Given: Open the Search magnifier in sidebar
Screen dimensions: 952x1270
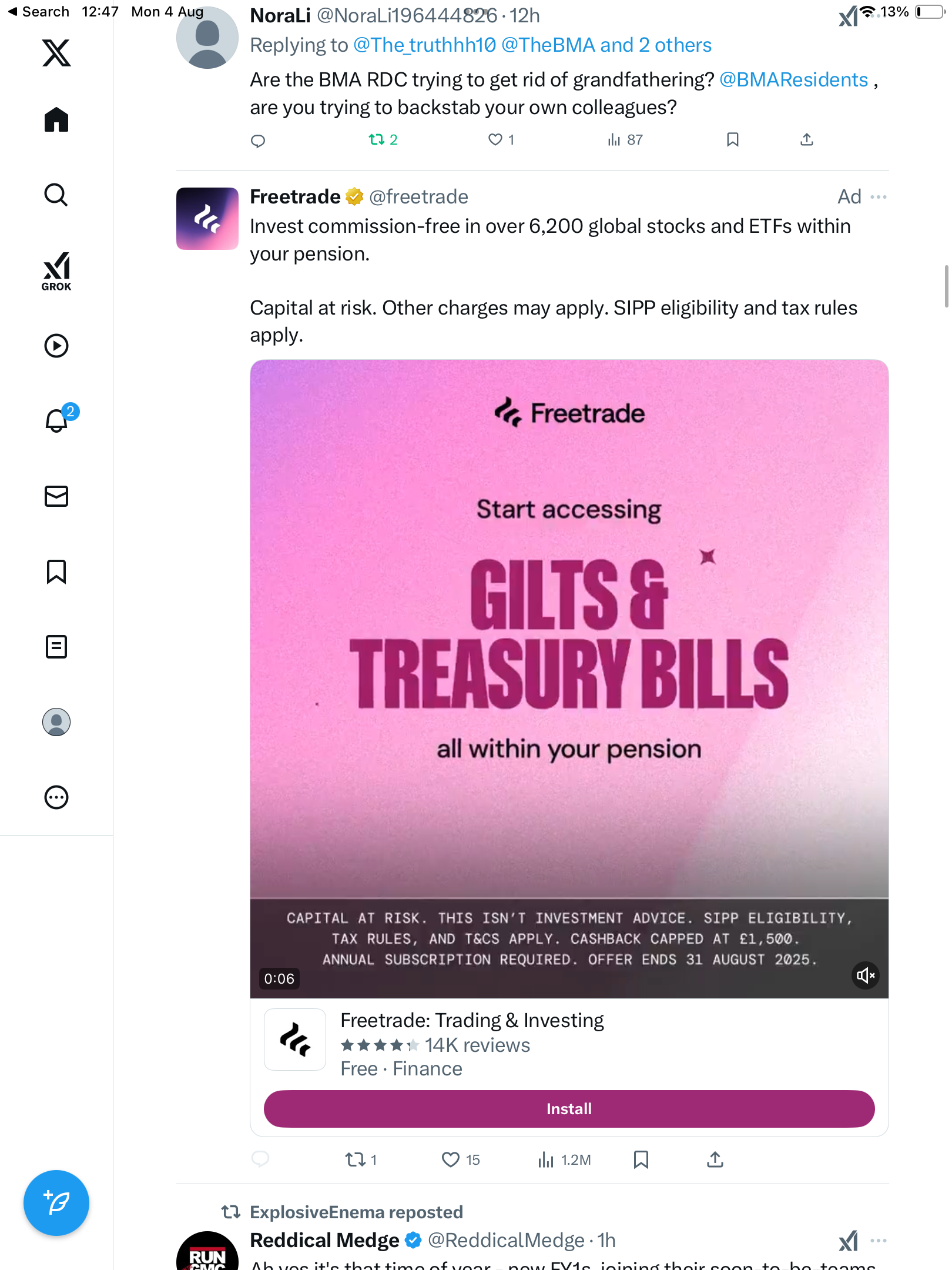Looking at the screenshot, I should pyautogui.click(x=56, y=195).
